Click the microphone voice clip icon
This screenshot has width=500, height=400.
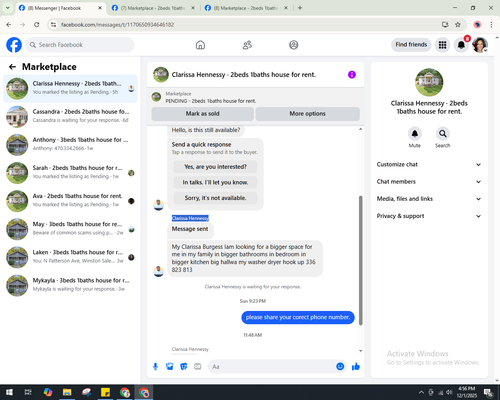click(155, 367)
